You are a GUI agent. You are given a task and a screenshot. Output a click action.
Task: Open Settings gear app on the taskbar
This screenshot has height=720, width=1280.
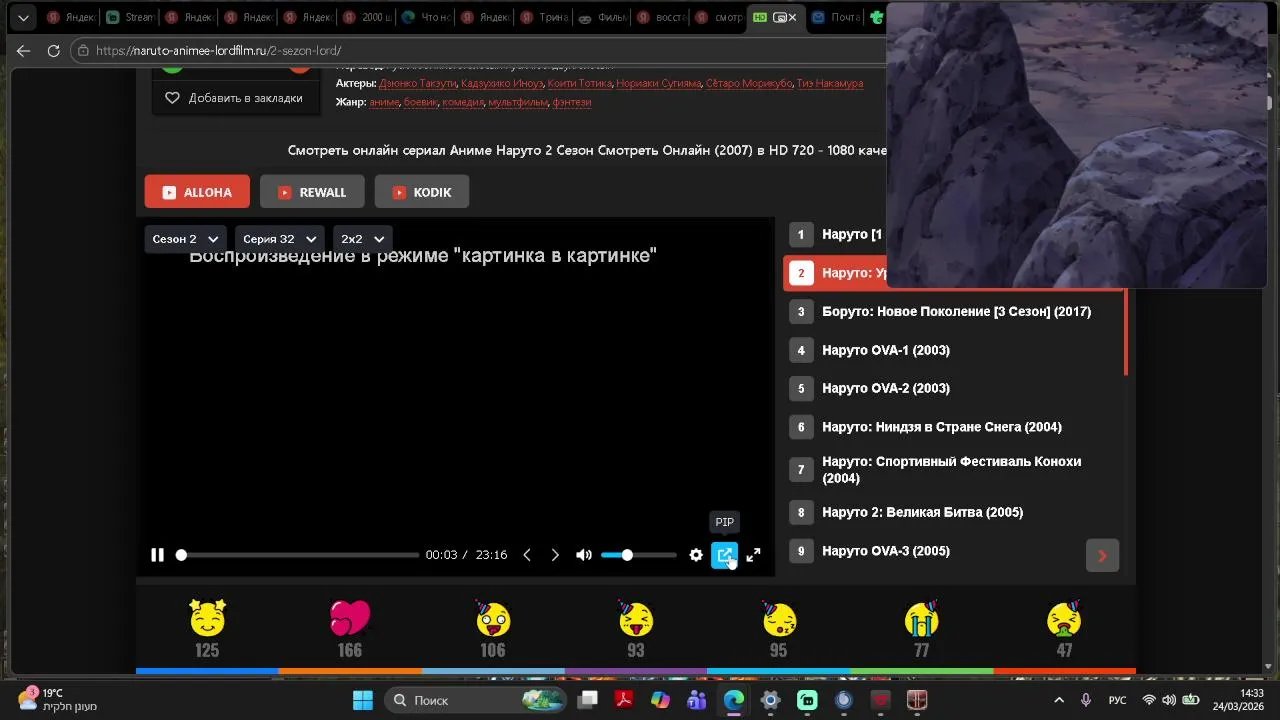click(x=770, y=700)
